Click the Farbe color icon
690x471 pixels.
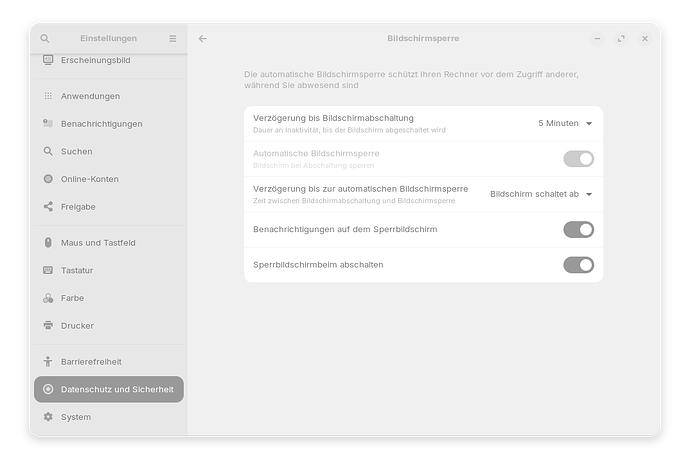[48, 298]
